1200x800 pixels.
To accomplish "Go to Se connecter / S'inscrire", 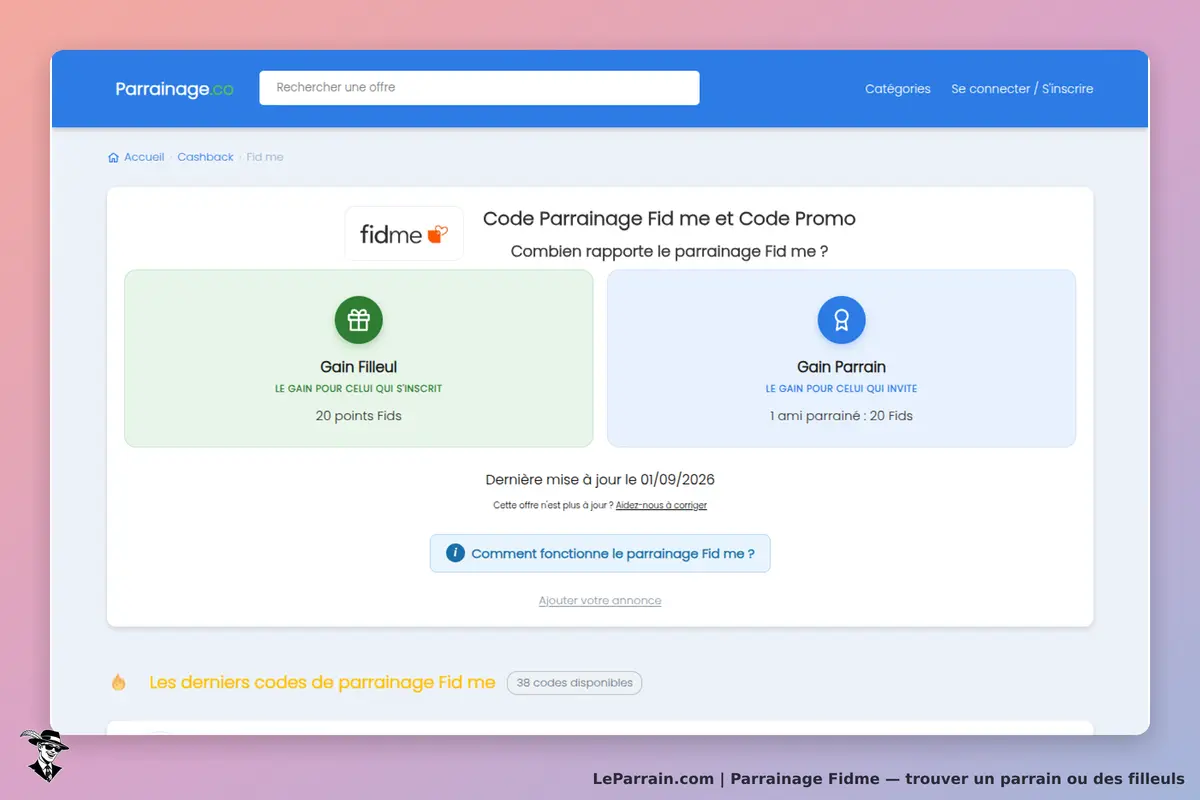I will click(x=1022, y=89).
